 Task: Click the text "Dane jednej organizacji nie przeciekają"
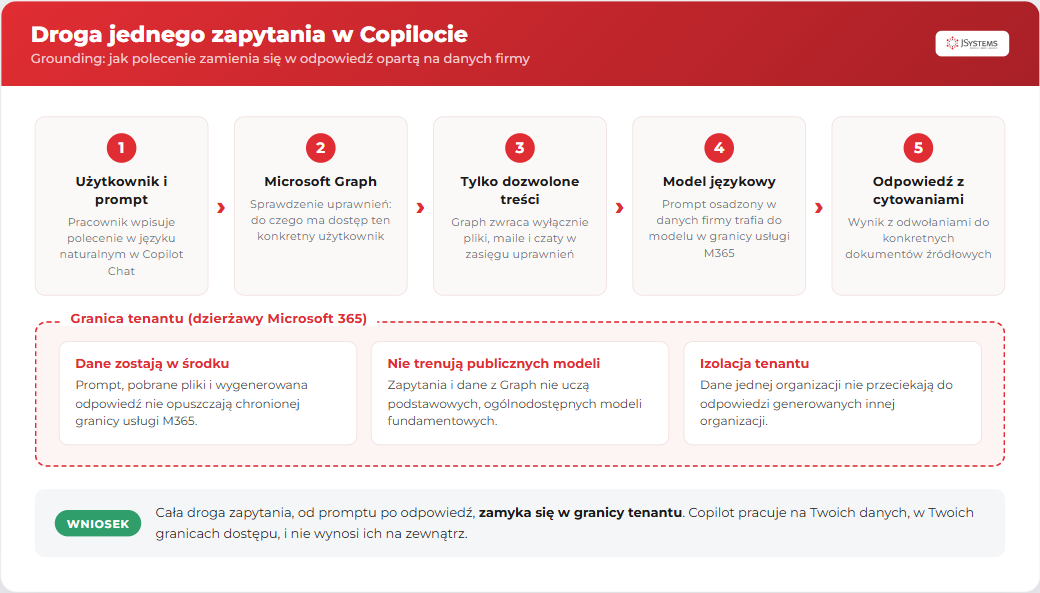click(826, 403)
